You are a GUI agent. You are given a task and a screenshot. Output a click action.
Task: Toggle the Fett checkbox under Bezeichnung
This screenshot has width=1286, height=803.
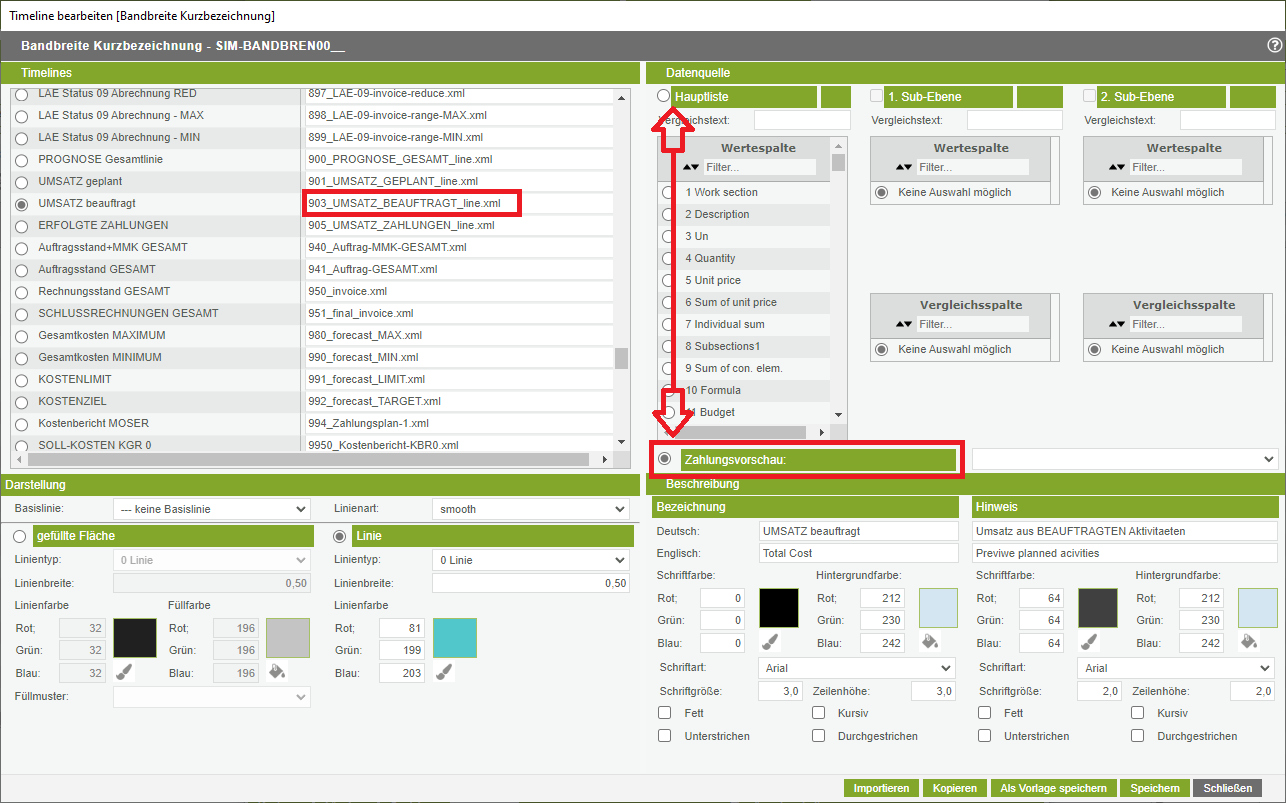(x=665, y=713)
